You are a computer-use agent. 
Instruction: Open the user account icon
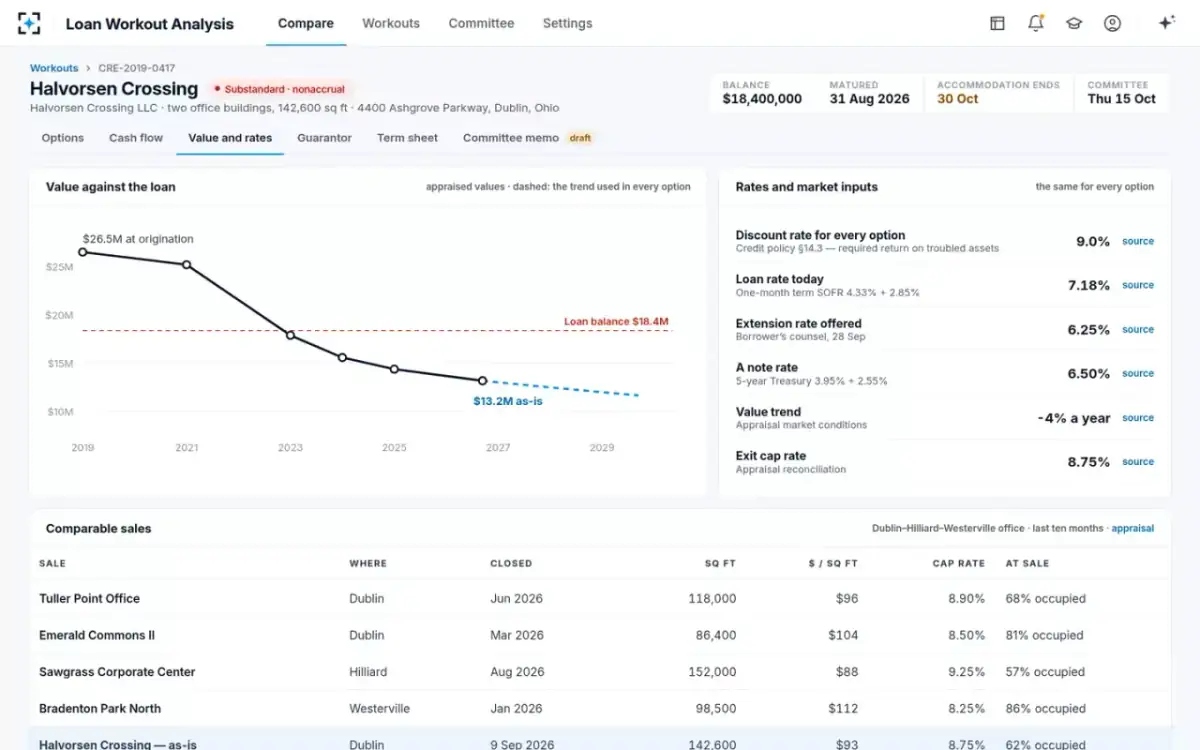[x=1112, y=23]
